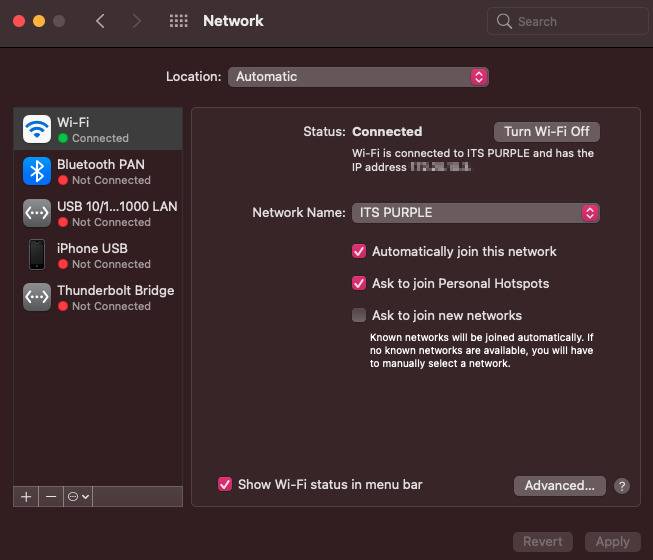Enable Ask to join new networks
The height and width of the screenshot is (560, 653).
click(359, 316)
